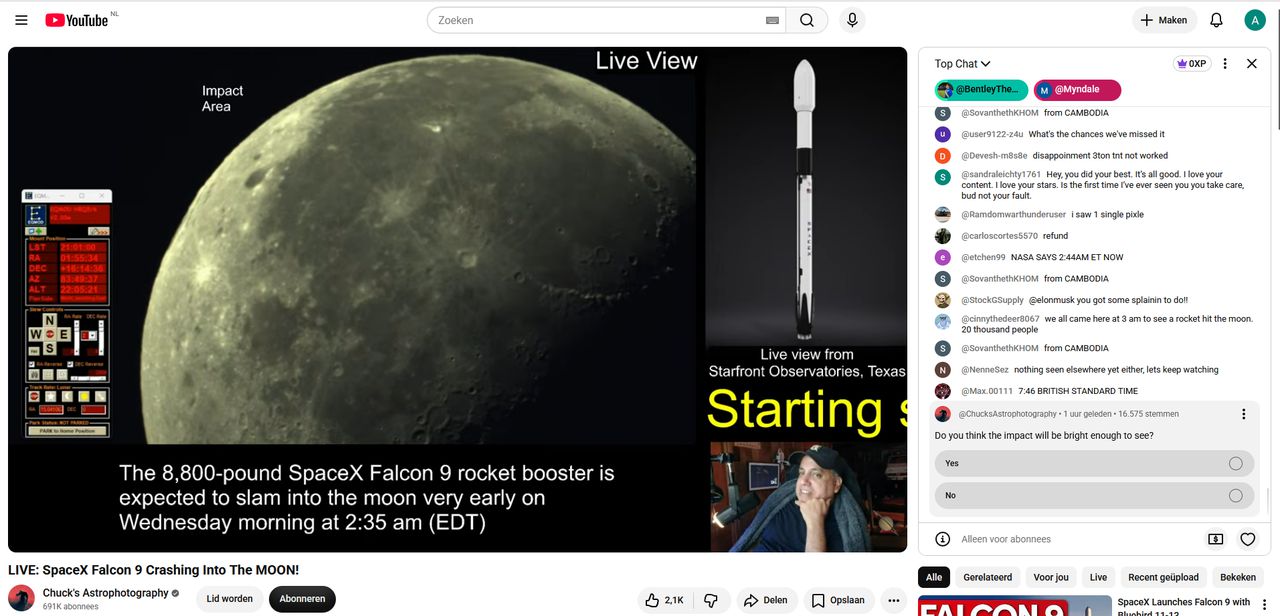Select the Live filter chip
Image resolution: width=1280 pixels, height=616 pixels.
click(1098, 577)
